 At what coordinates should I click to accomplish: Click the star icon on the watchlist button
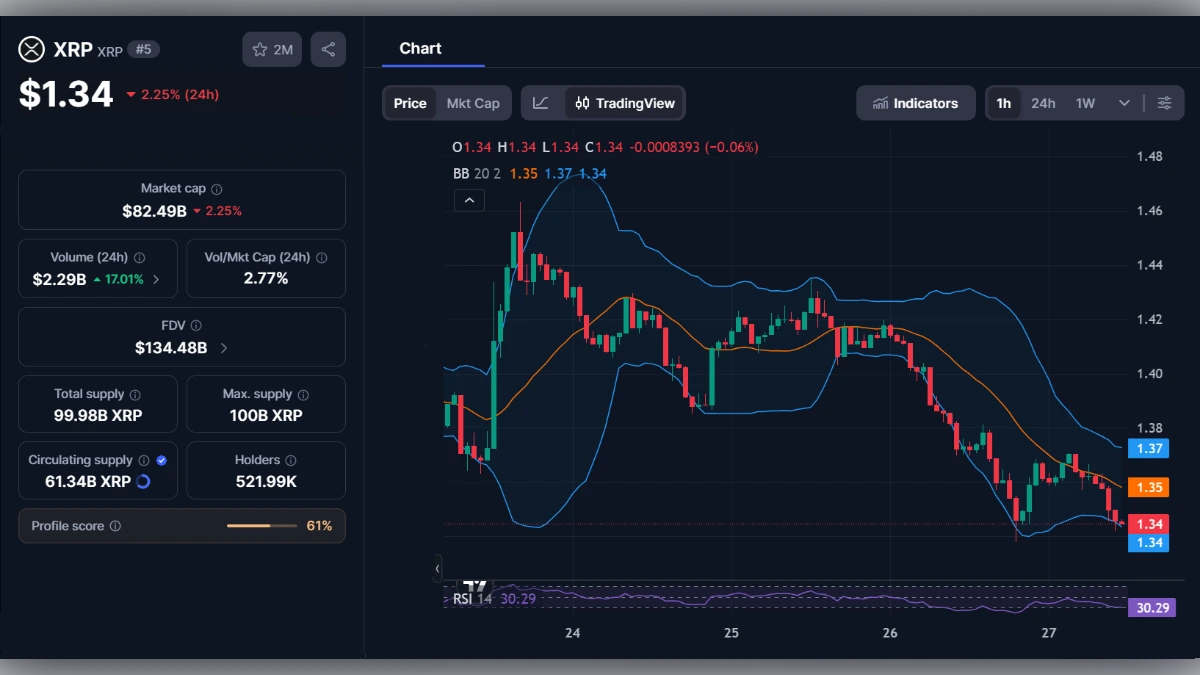[260, 48]
